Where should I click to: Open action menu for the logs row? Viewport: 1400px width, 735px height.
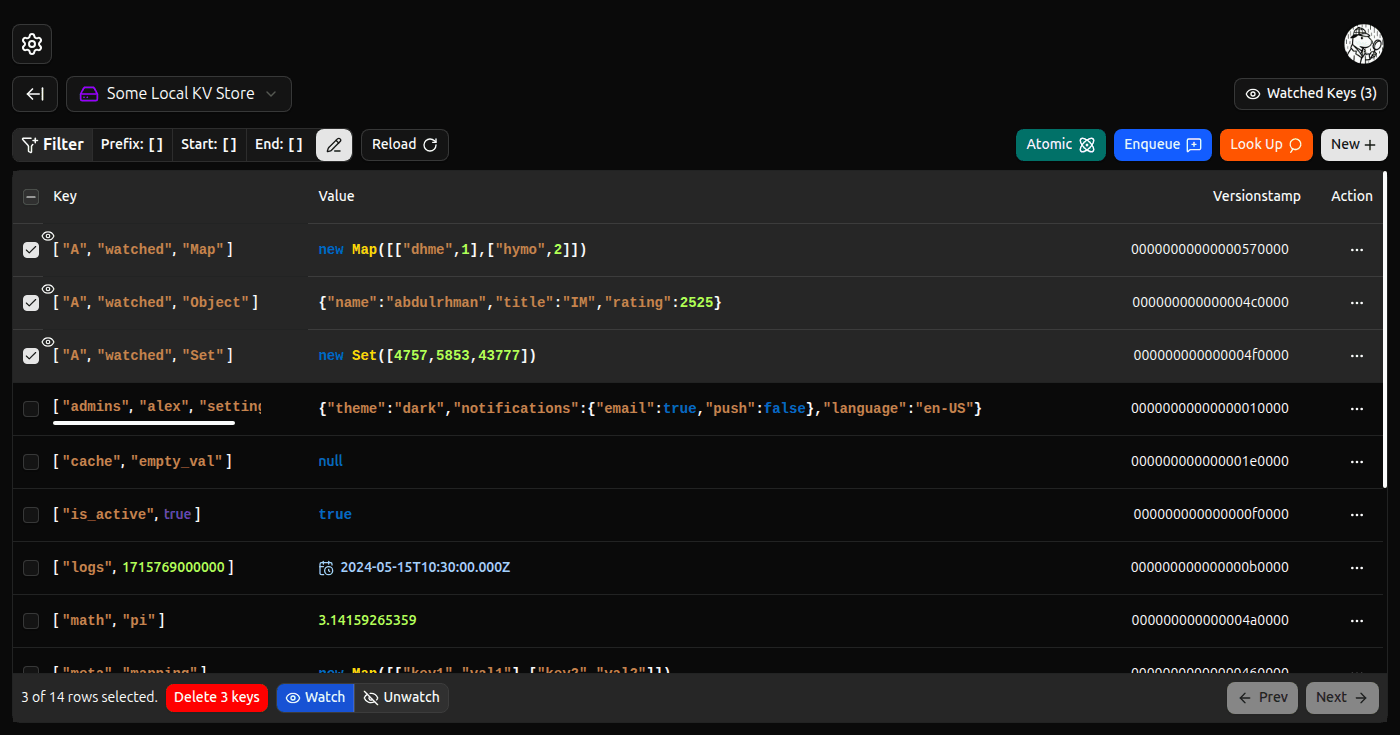pyautogui.click(x=1357, y=568)
